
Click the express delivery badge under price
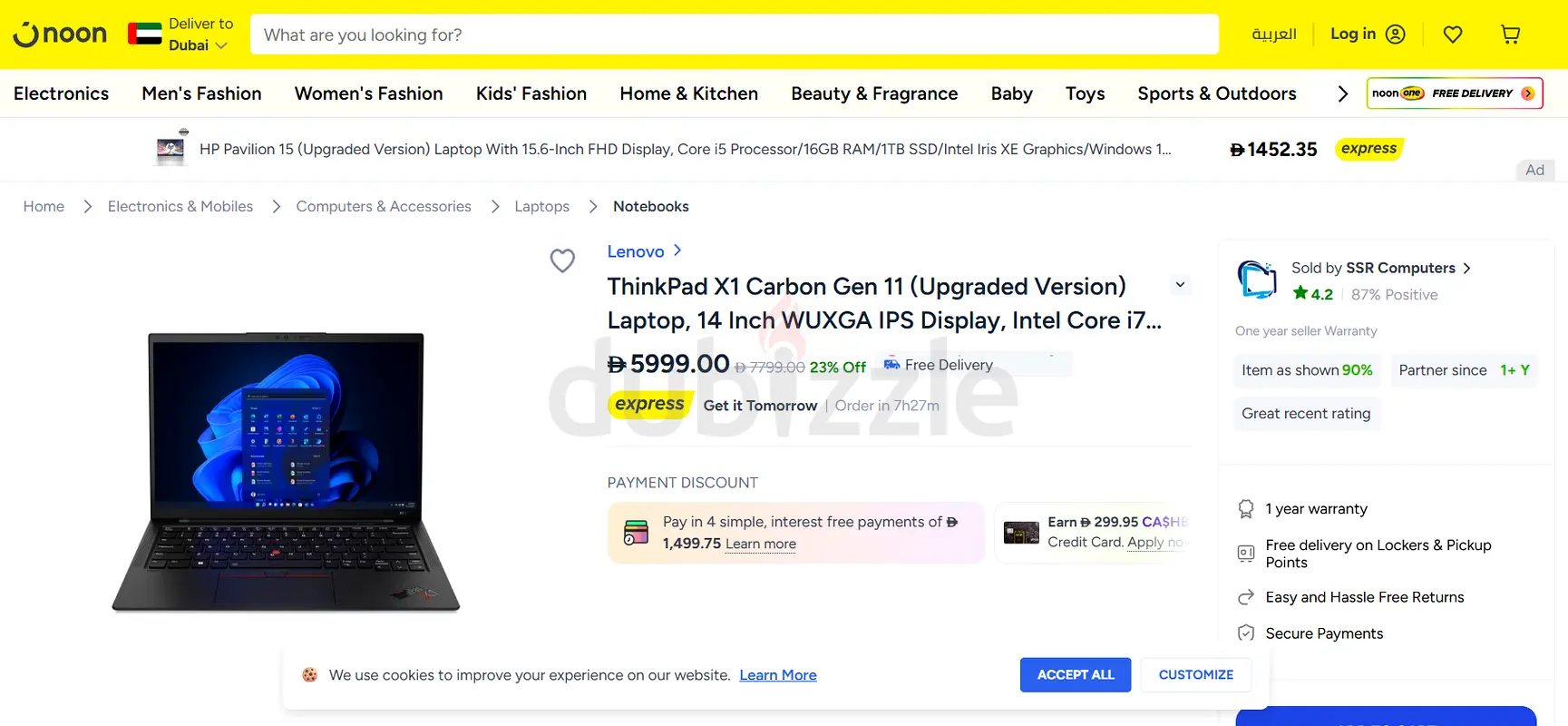pyautogui.click(x=649, y=405)
